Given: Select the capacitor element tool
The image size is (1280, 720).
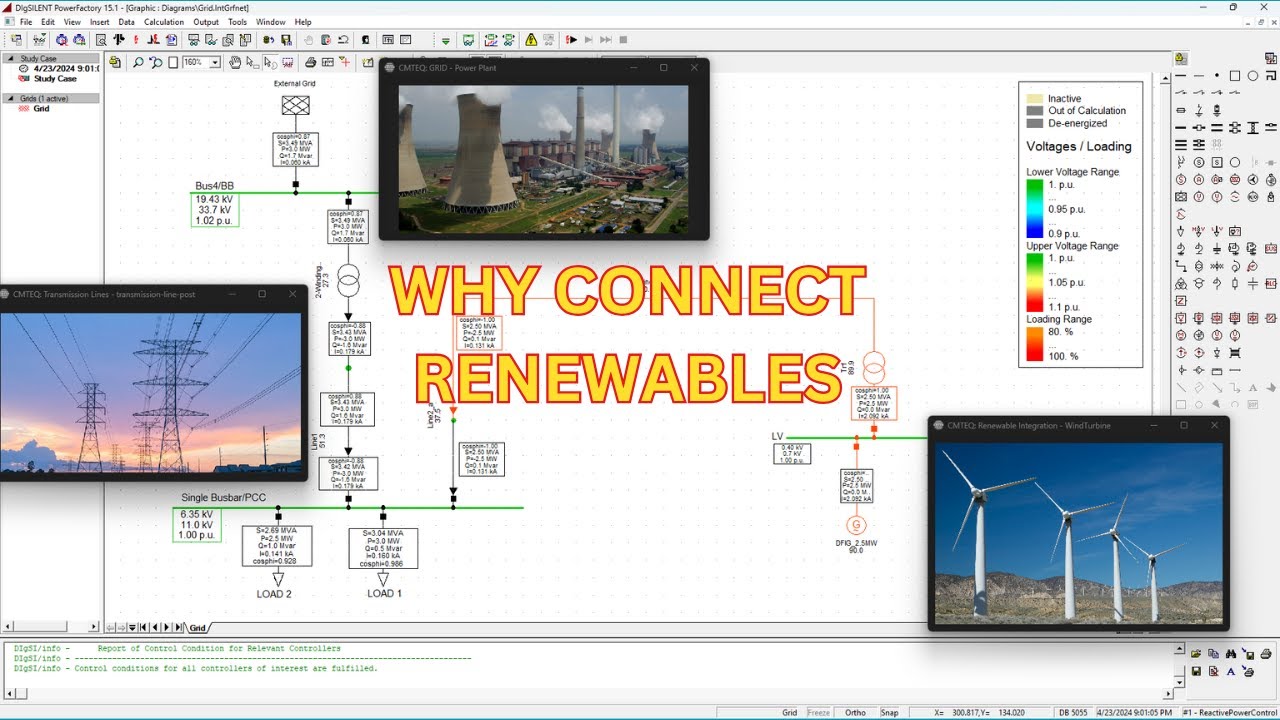Looking at the screenshot, I should (1253, 283).
